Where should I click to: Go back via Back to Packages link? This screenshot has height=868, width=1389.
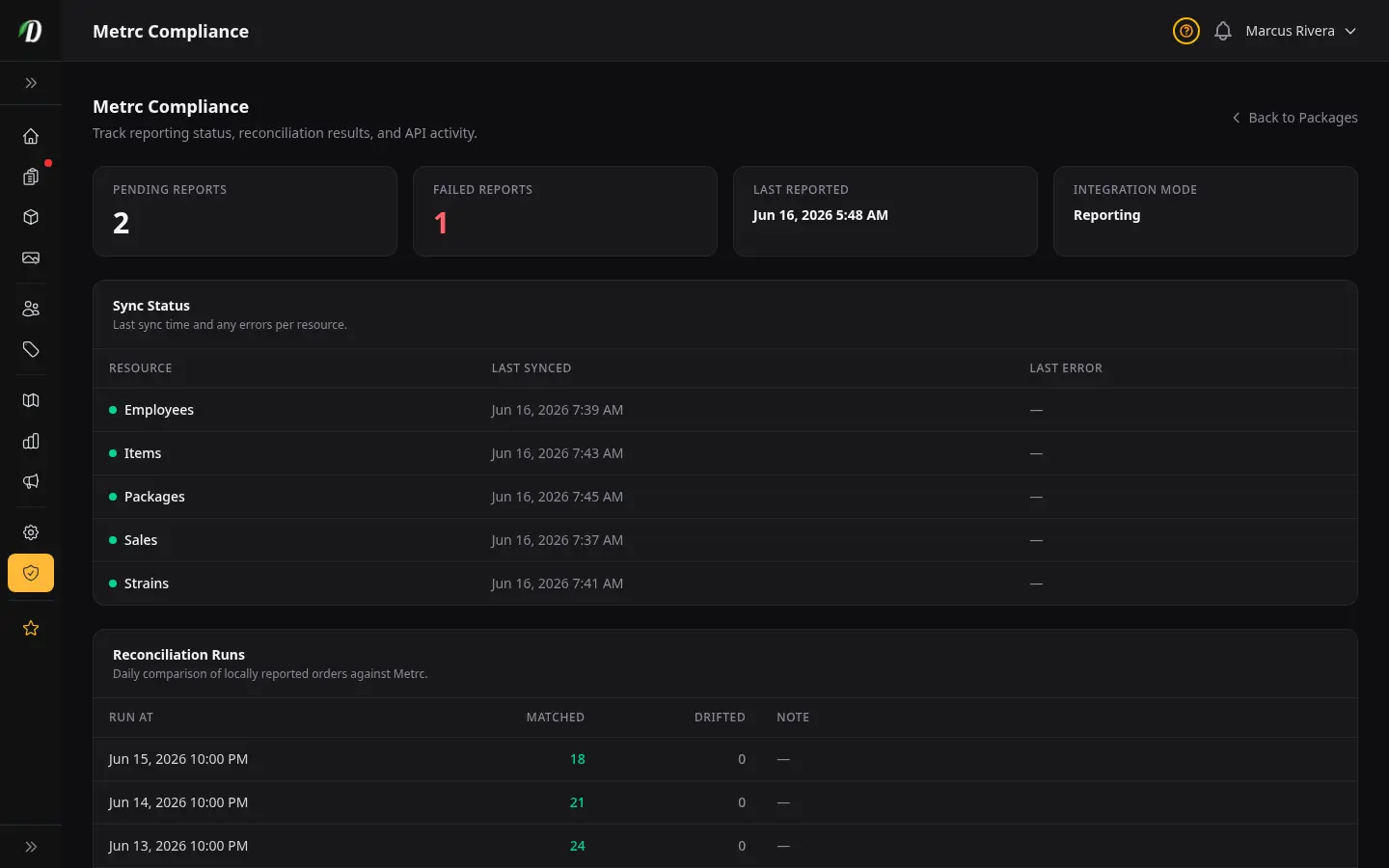point(1294,118)
